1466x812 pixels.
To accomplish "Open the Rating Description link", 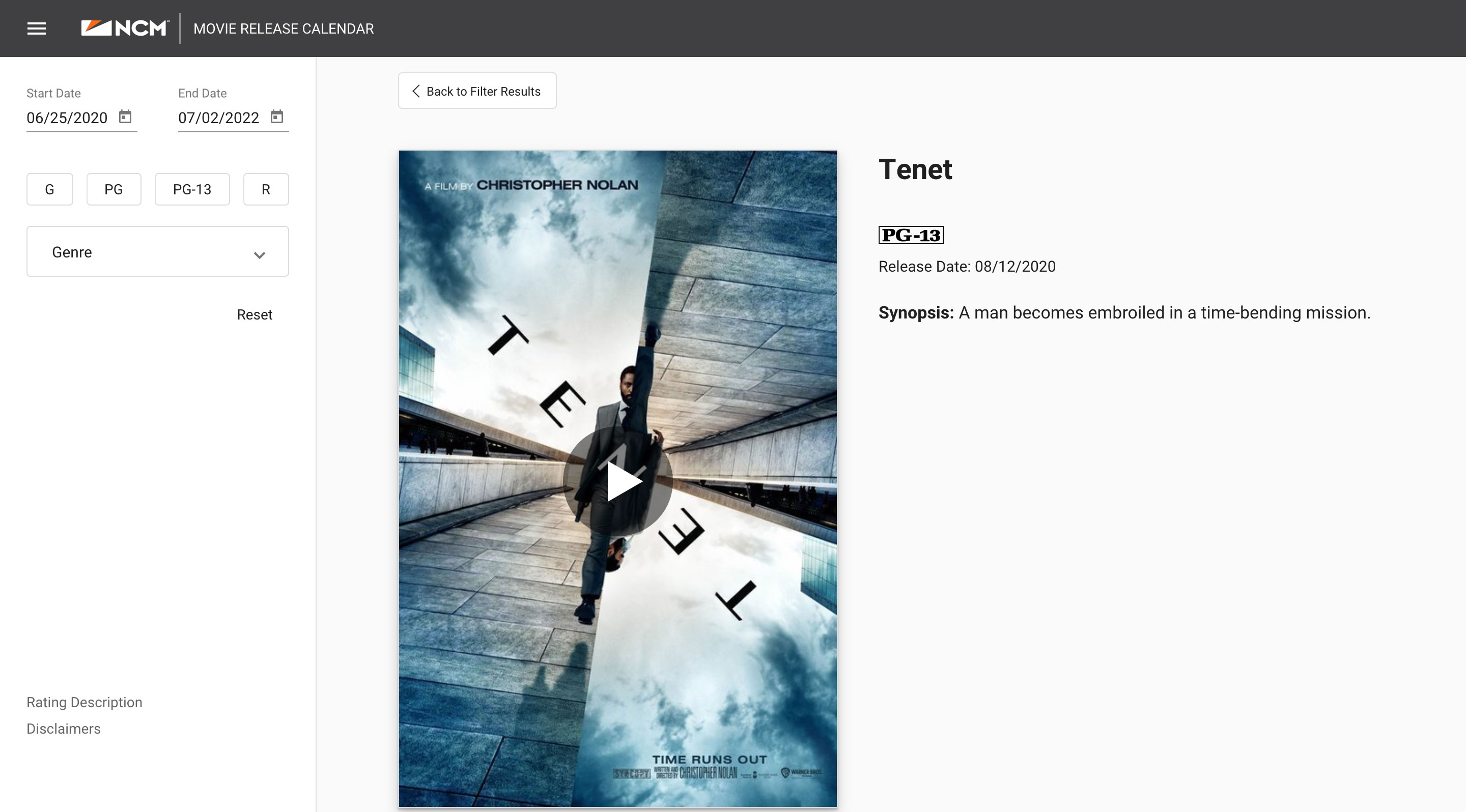I will (x=84, y=702).
